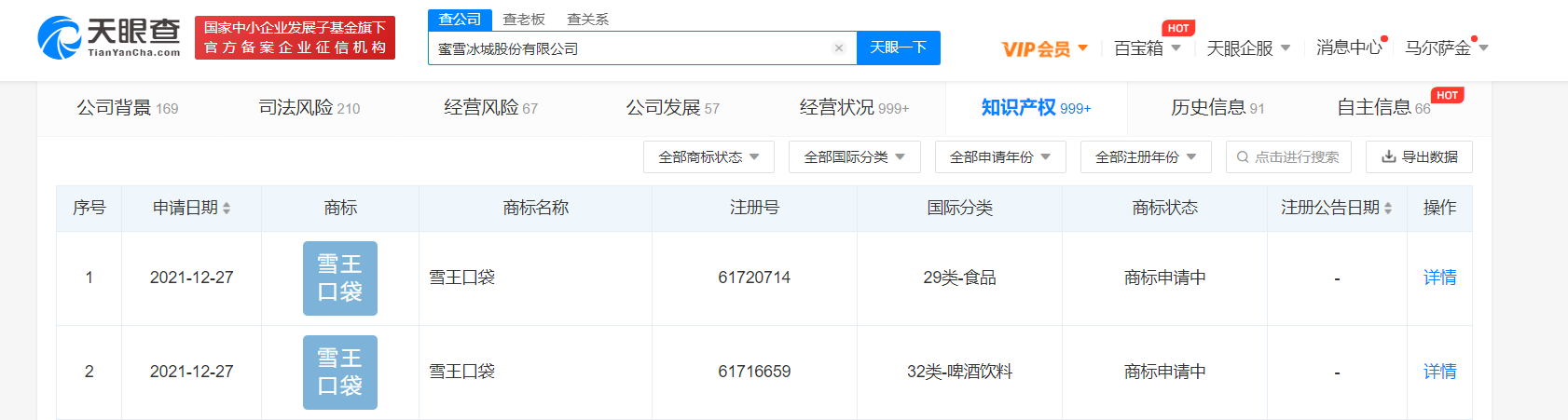Click the 商标名称 column header
This screenshot has height=420, width=1568.
pos(535,208)
